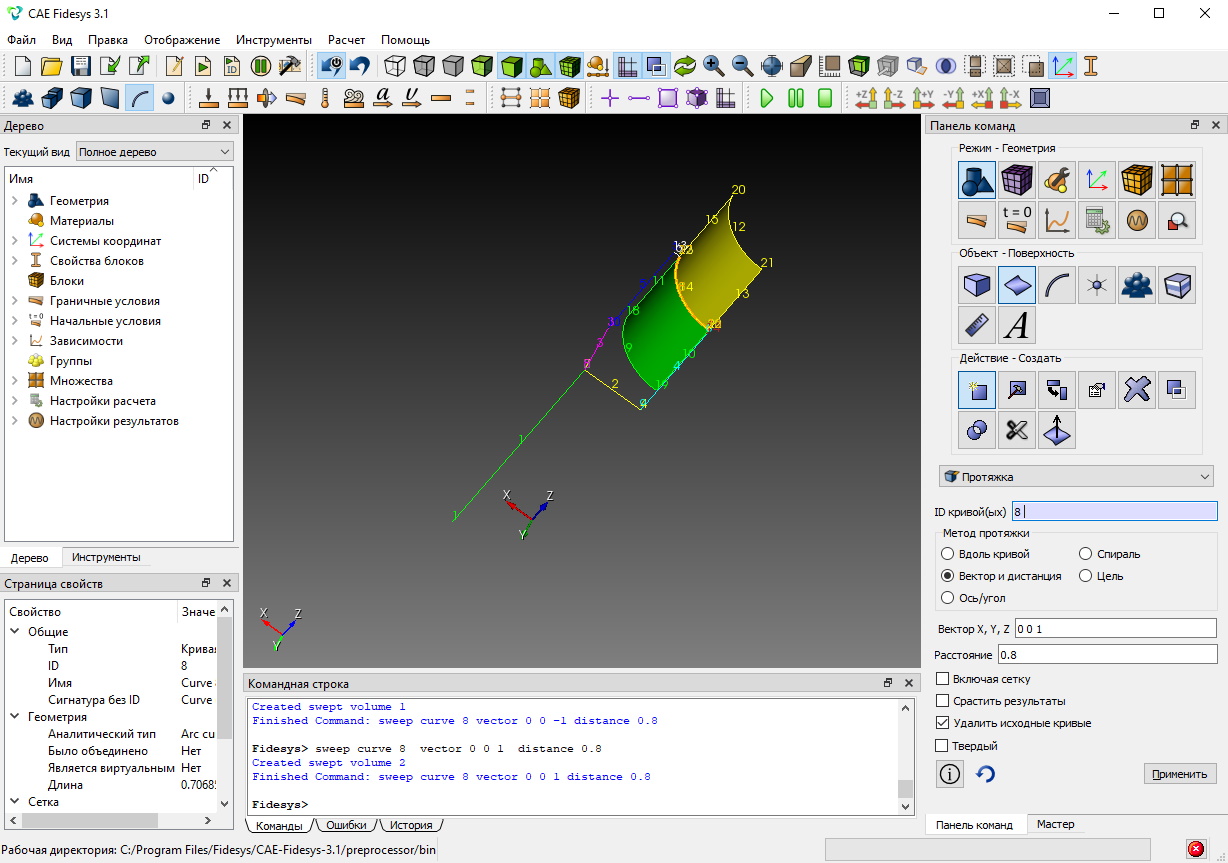Select vertex sphere filter in toolbar

click(168, 98)
